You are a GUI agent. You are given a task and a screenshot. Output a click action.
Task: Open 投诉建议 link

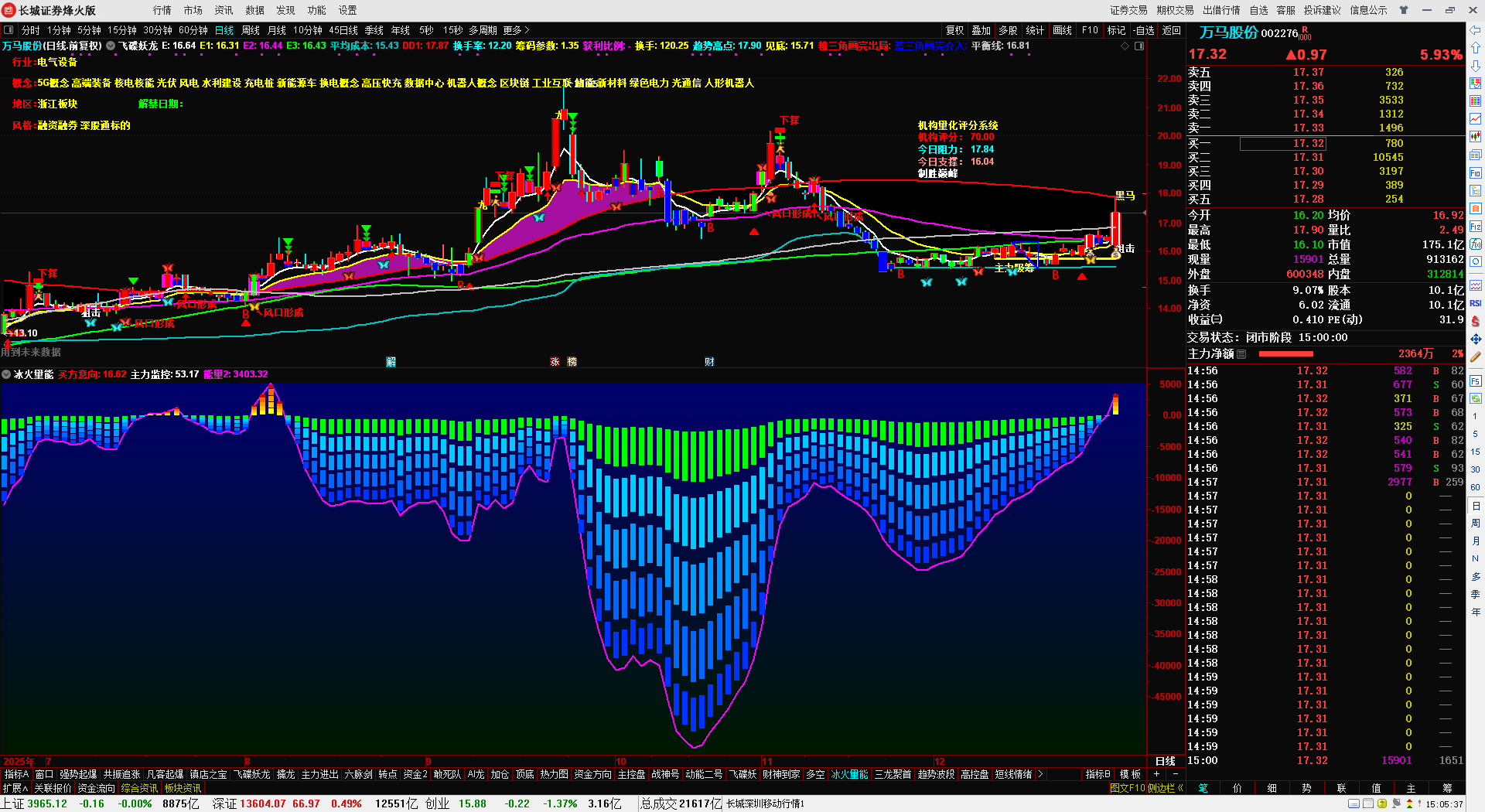(x=1323, y=10)
